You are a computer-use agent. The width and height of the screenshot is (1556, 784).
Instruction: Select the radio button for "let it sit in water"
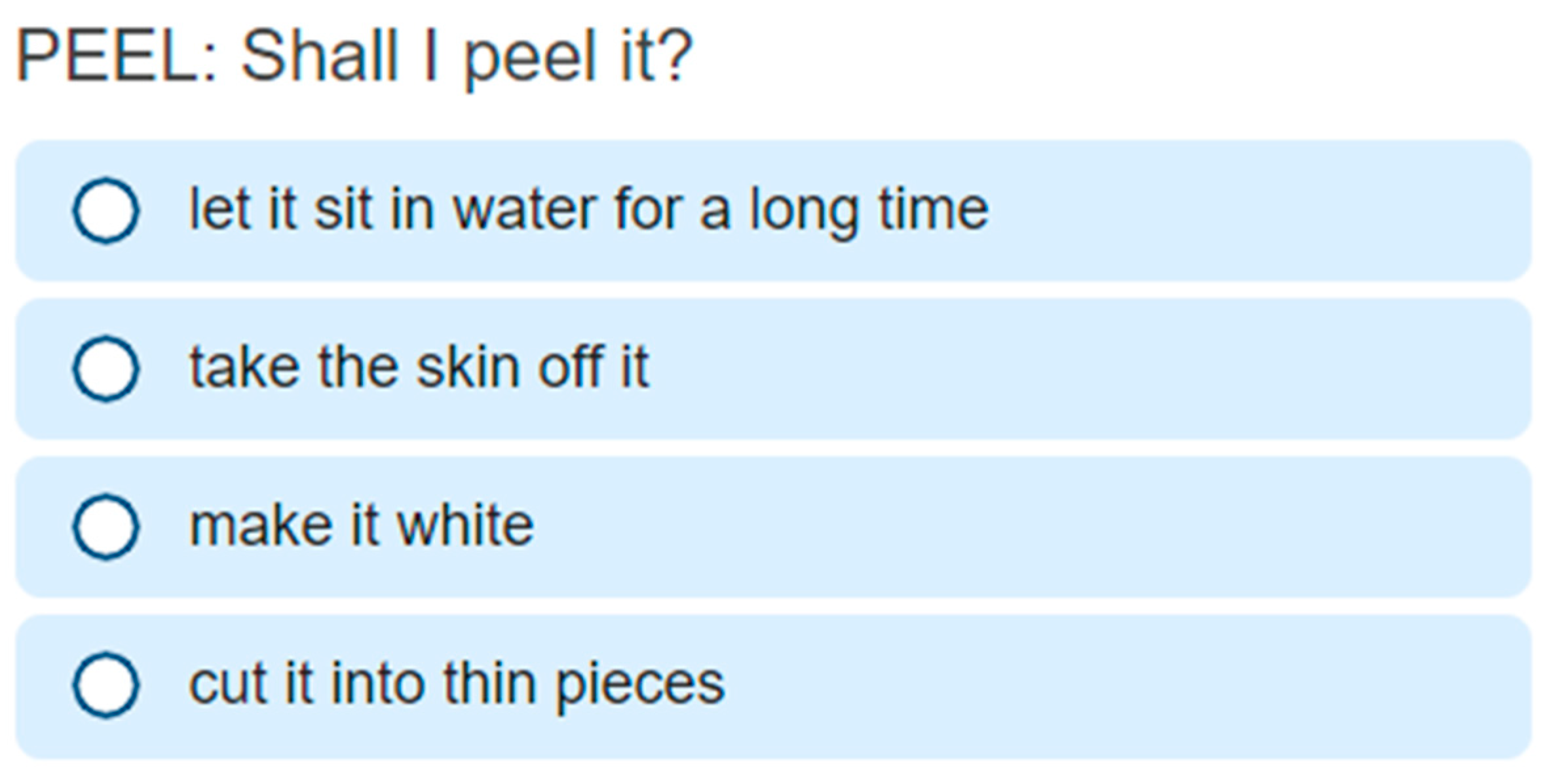tap(105, 211)
